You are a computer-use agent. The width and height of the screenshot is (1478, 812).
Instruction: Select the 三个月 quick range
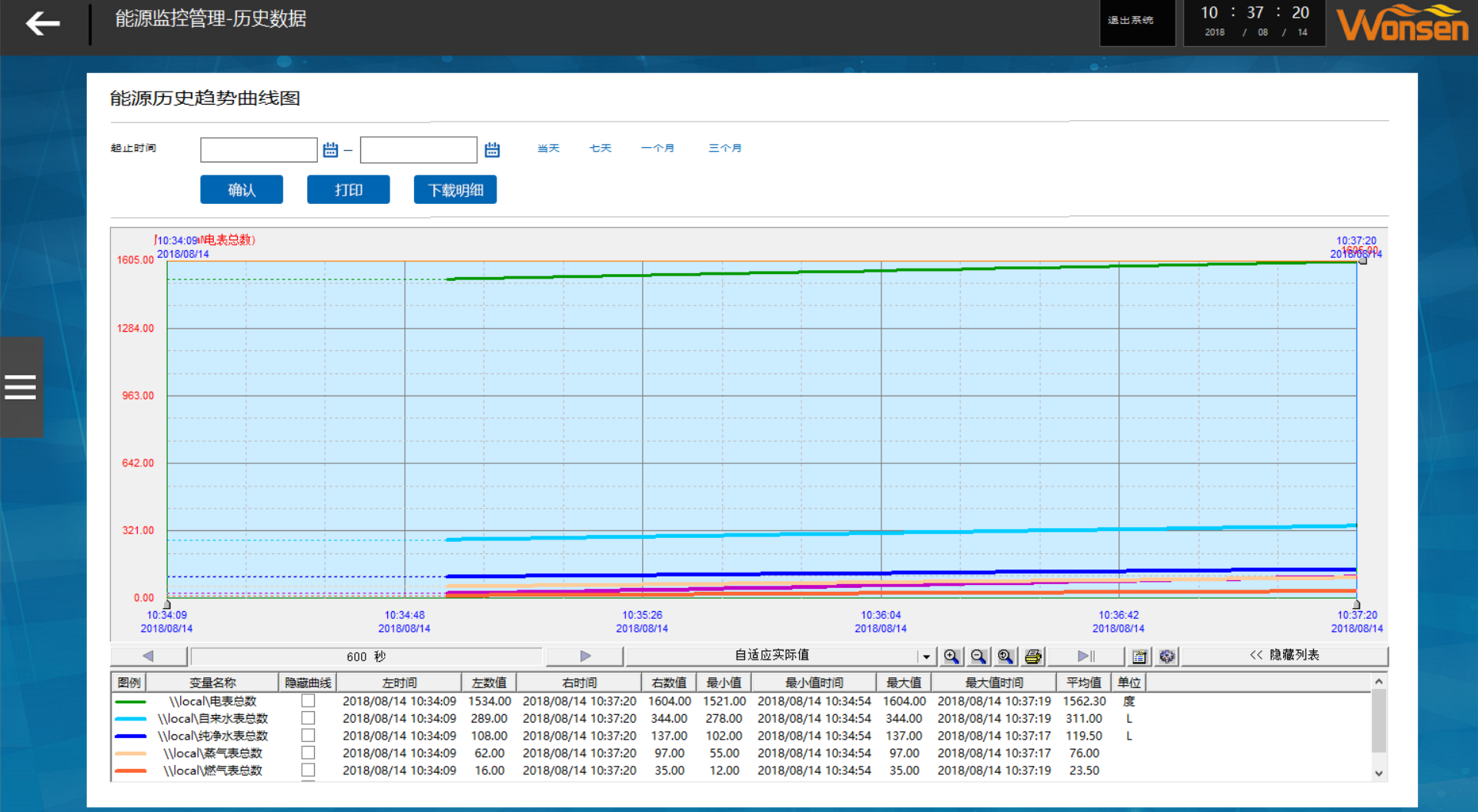725,149
